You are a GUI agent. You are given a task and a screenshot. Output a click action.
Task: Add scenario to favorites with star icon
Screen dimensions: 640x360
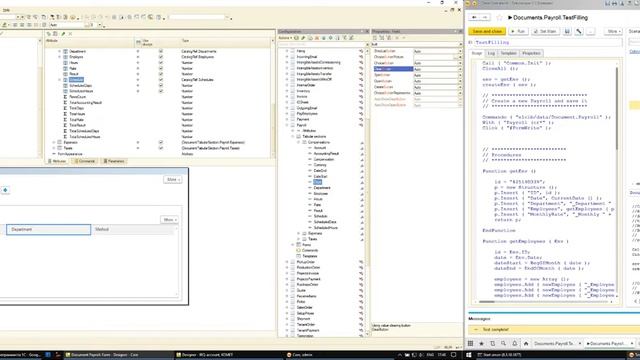499,18
